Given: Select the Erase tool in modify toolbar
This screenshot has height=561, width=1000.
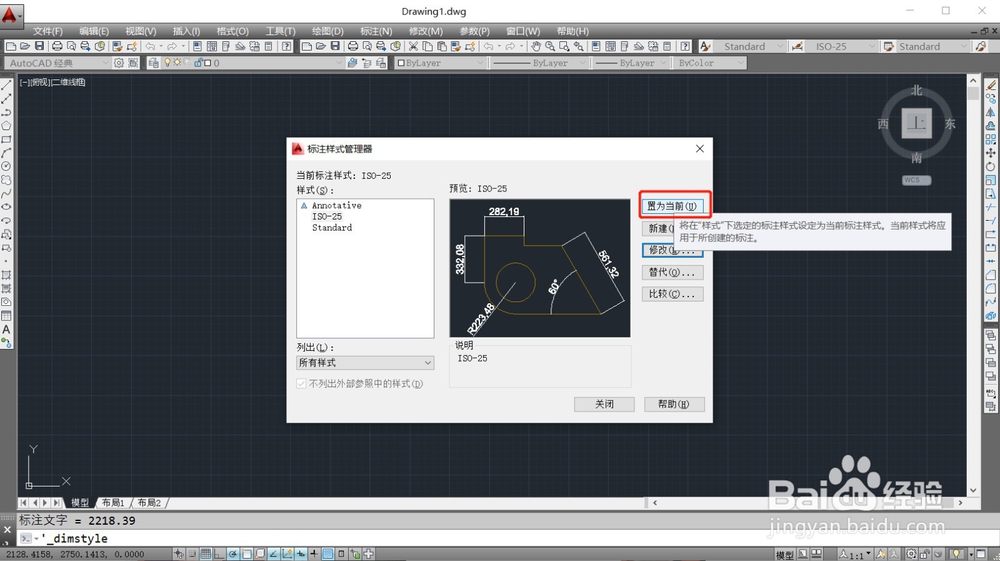Looking at the screenshot, I should pyautogui.click(x=991, y=85).
